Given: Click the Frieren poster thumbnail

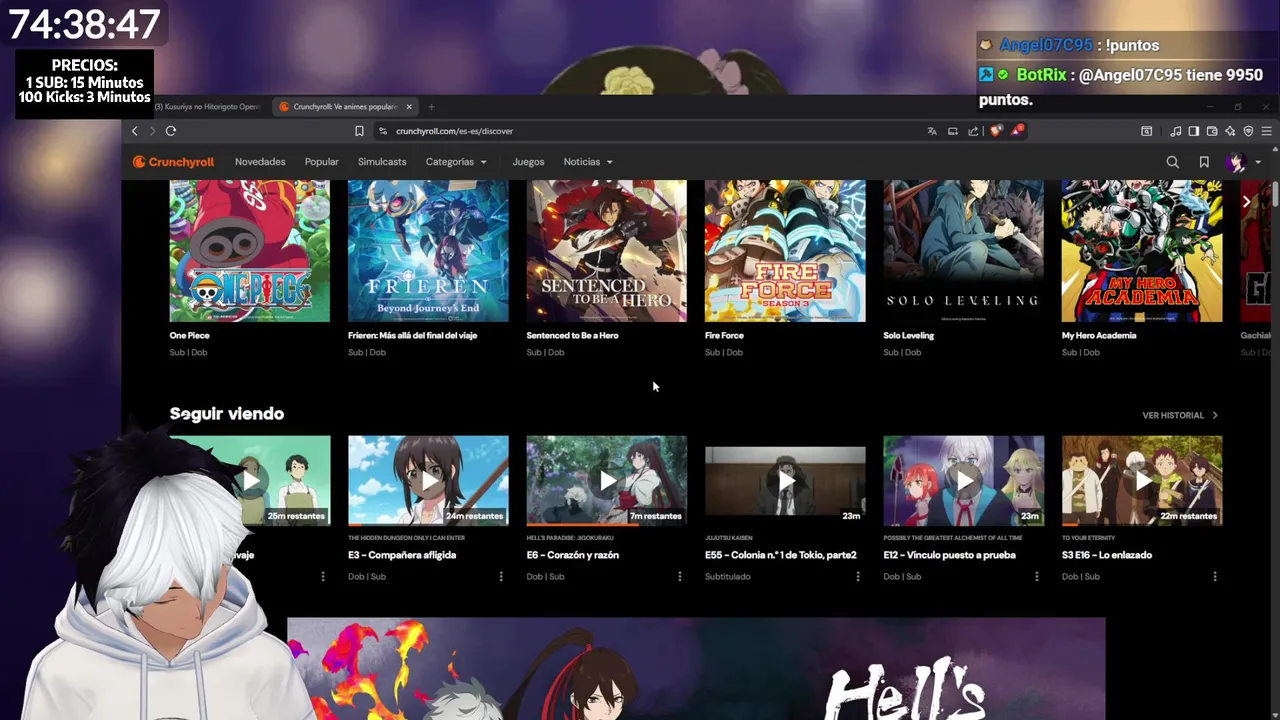Looking at the screenshot, I should (x=428, y=251).
